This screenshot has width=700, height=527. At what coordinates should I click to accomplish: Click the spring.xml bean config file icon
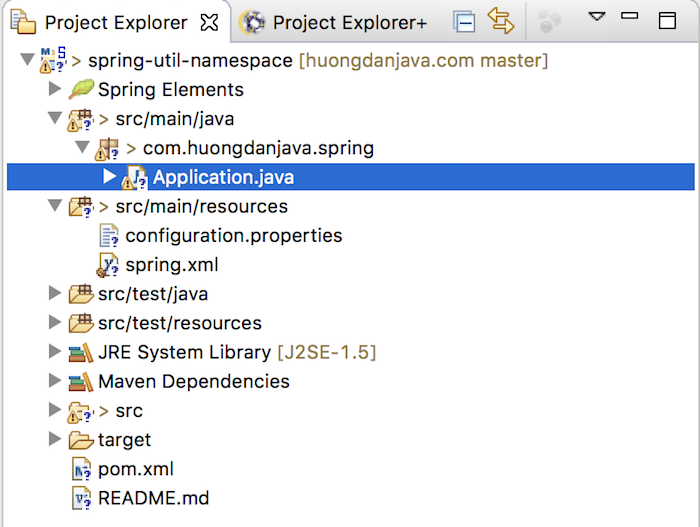tap(108, 265)
